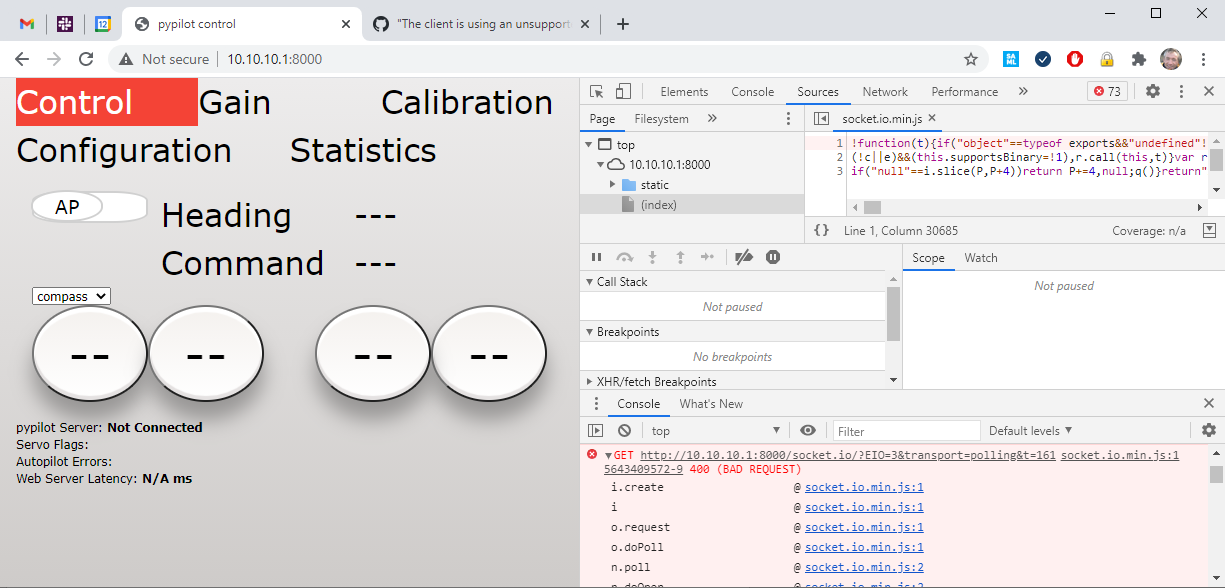Click the eye icon to create live expression
The image size is (1225, 588).
coord(808,430)
